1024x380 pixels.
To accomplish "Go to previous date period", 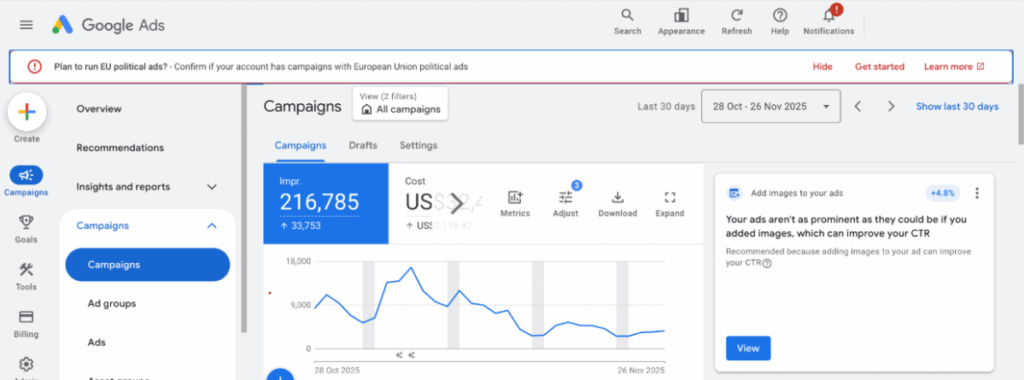I will (858, 106).
